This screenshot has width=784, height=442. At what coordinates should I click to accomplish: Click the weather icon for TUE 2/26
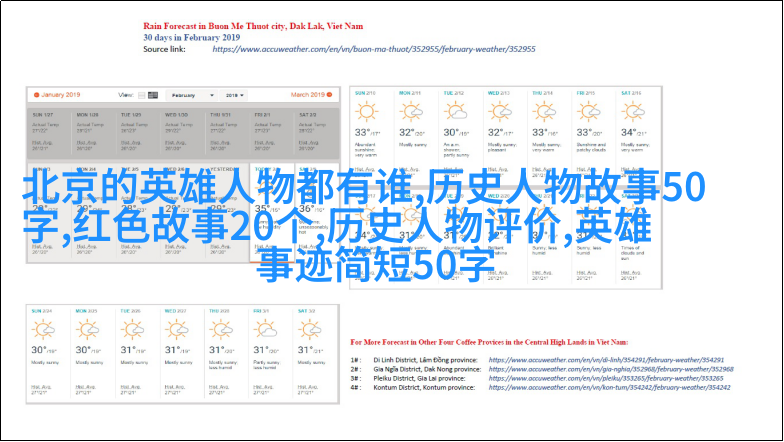tap(132, 330)
